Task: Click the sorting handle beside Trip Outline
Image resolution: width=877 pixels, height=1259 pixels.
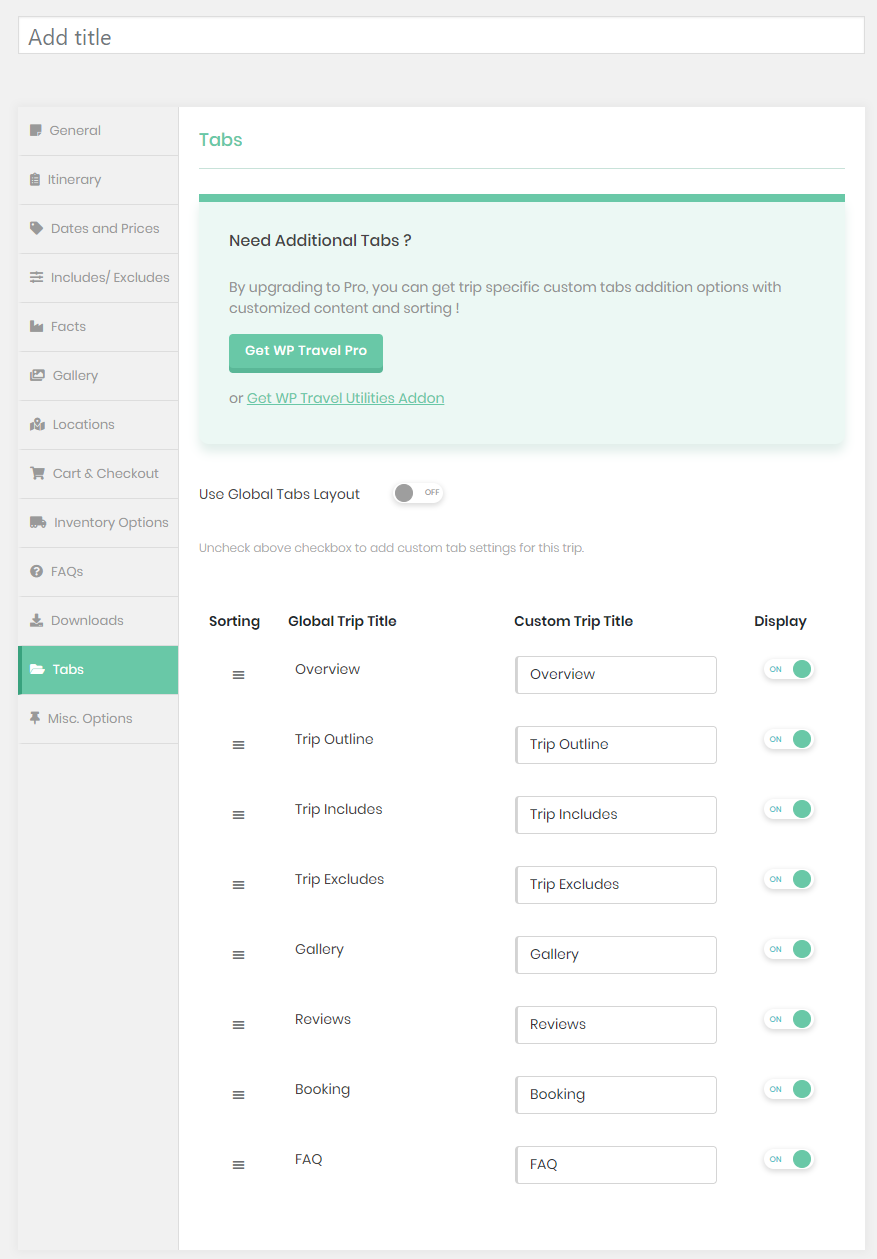Action: pos(238,745)
